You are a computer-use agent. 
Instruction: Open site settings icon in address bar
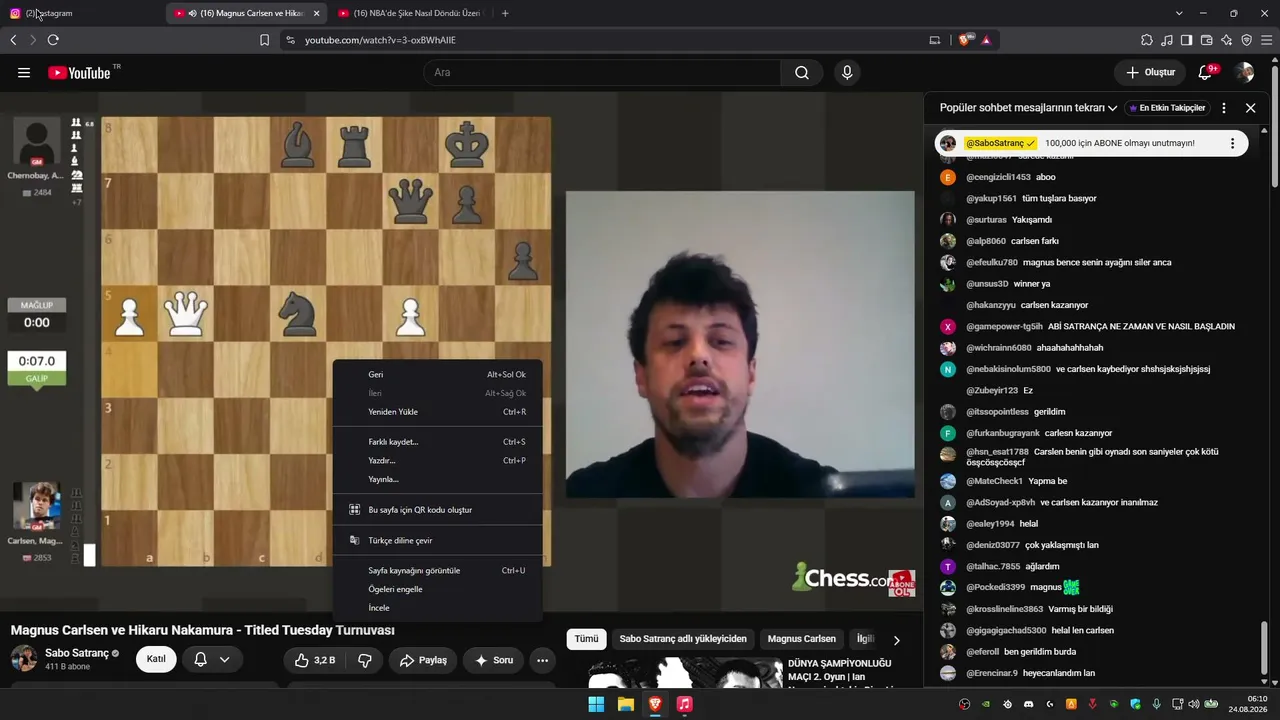pos(290,40)
